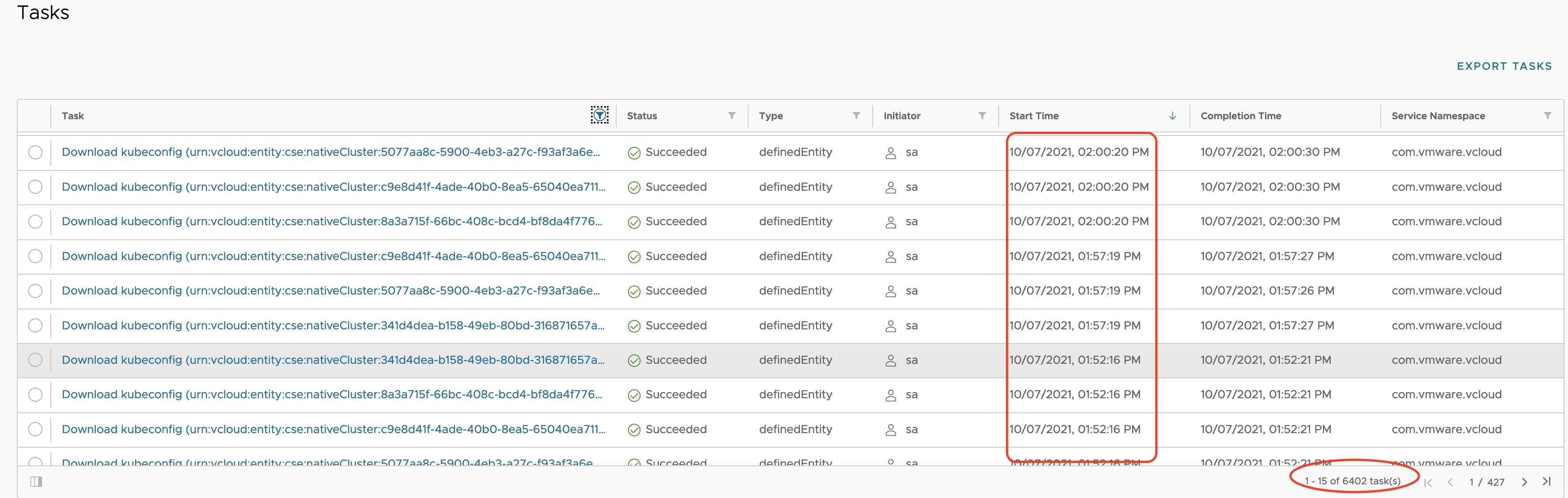Open the Initiator column filter

point(982,116)
